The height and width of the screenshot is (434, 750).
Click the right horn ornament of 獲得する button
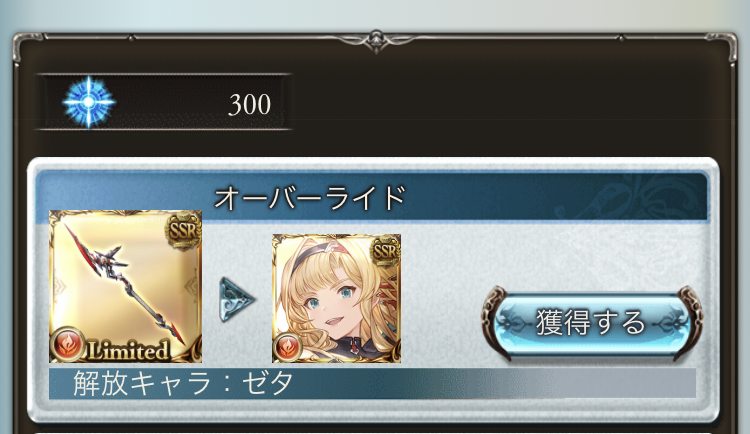[688, 322]
